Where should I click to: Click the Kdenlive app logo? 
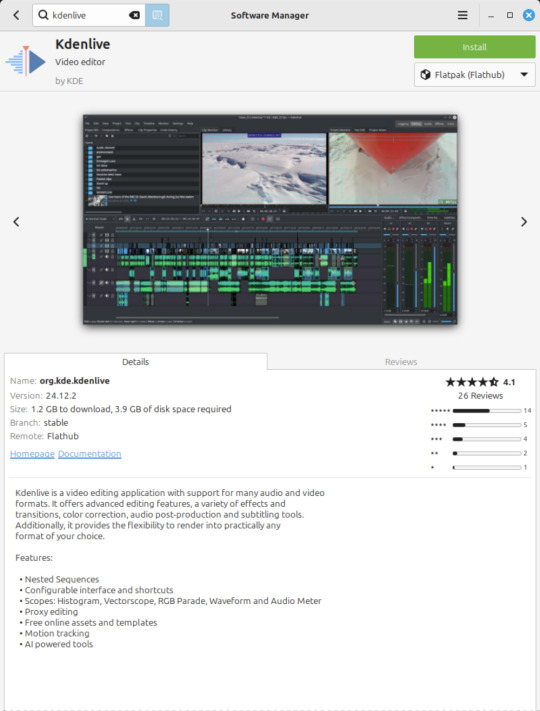click(x=26, y=61)
